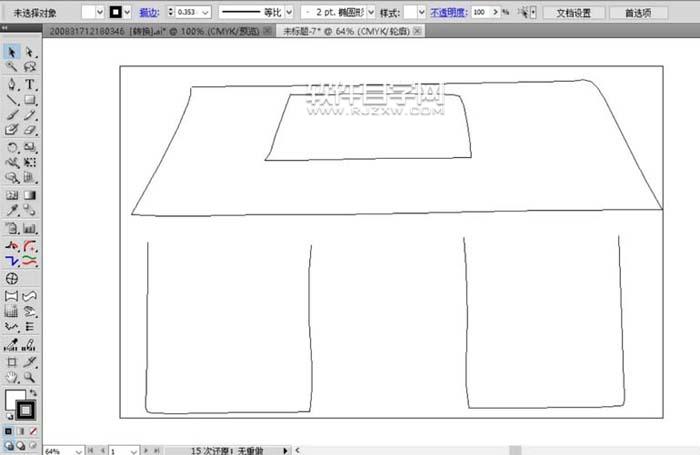Open the stroke weight dropdown
The width and height of the screenshot is (700, 455).
click(205, 13)
